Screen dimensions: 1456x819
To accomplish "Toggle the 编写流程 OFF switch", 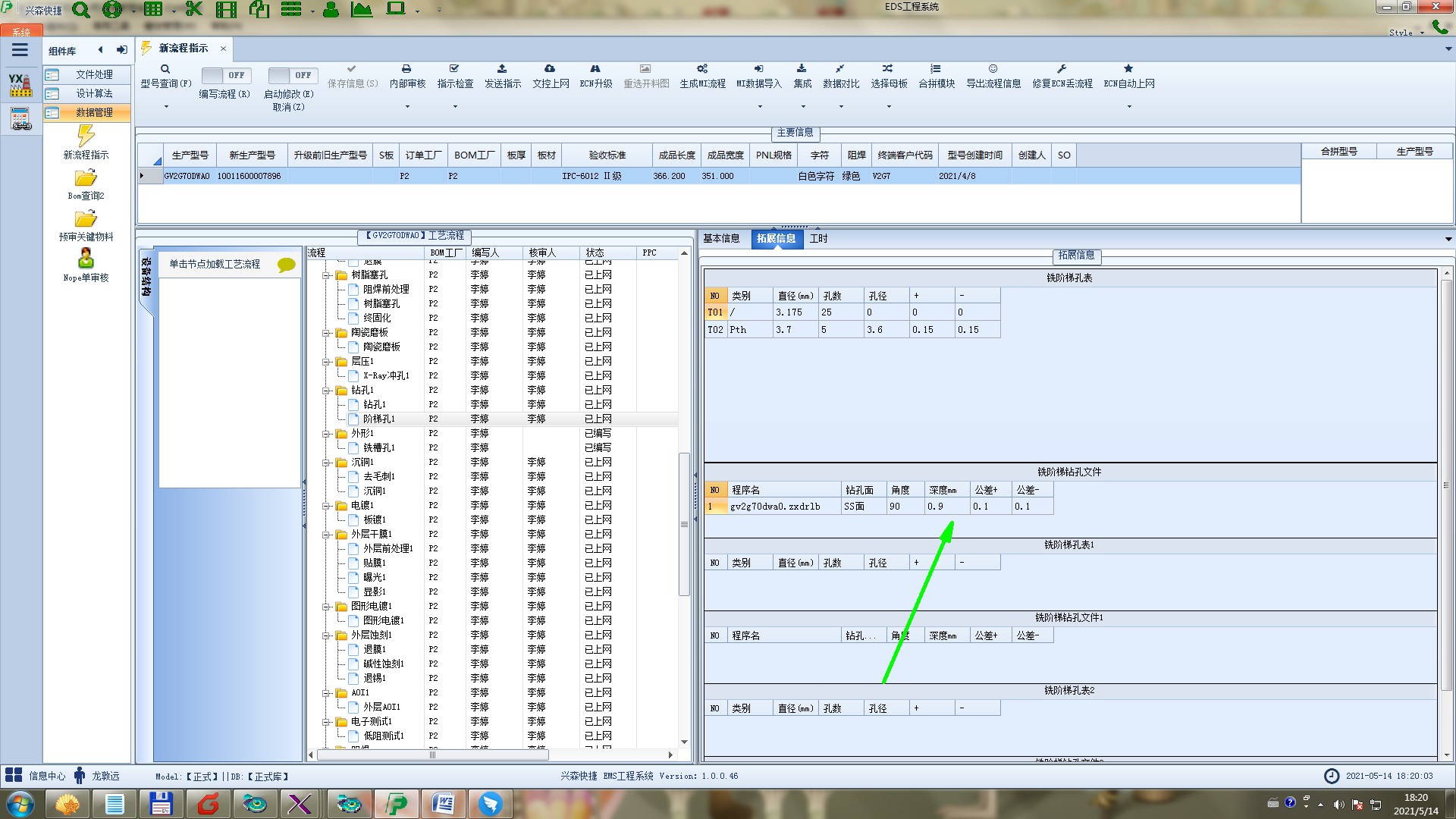I will coord(225,76).
